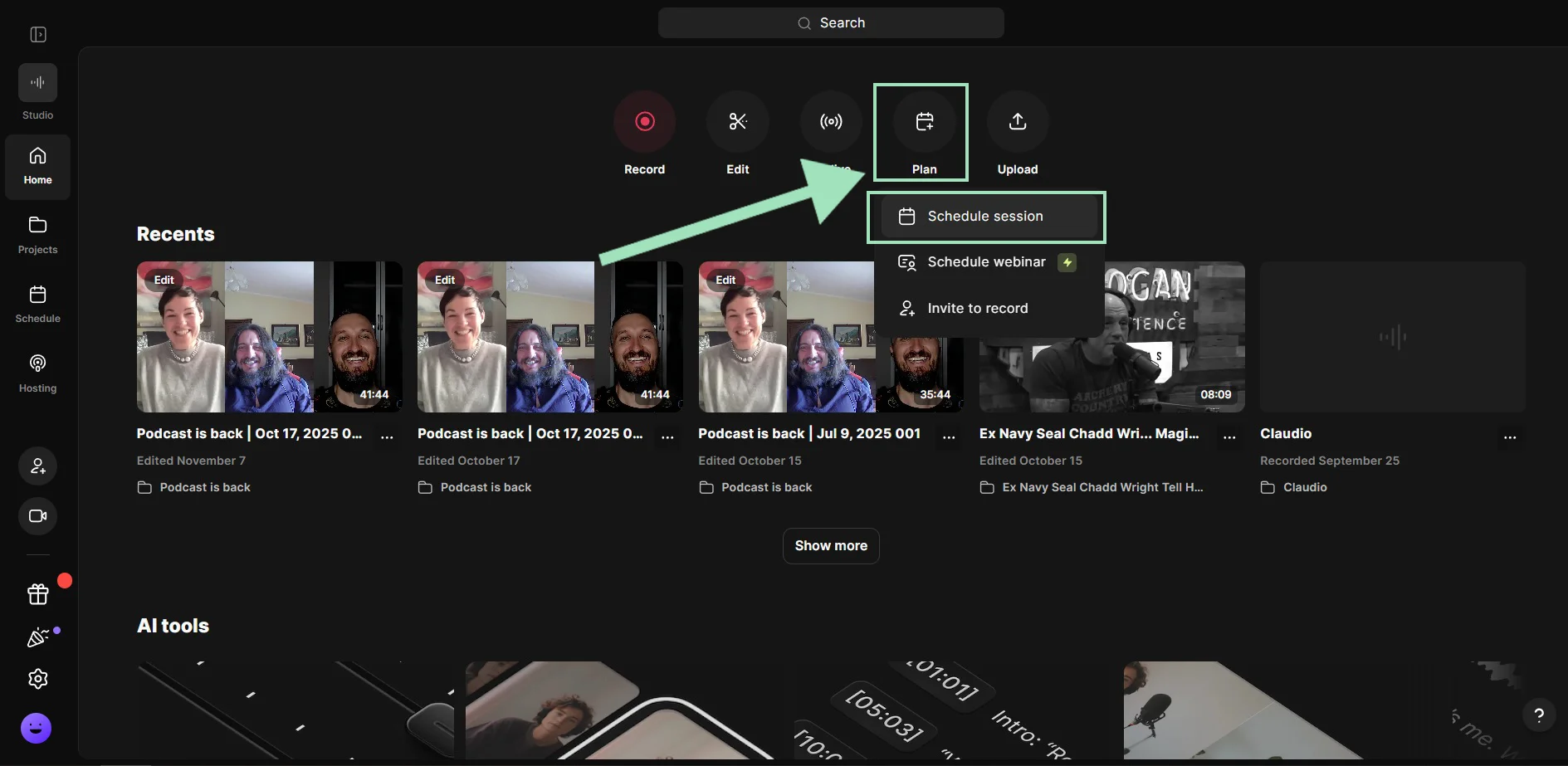The height and width of the screenshot is (766, 1568).
Task: Open options for Ex Navy Seal recording
Action: pyautogui.click(x=1229, y=437)
